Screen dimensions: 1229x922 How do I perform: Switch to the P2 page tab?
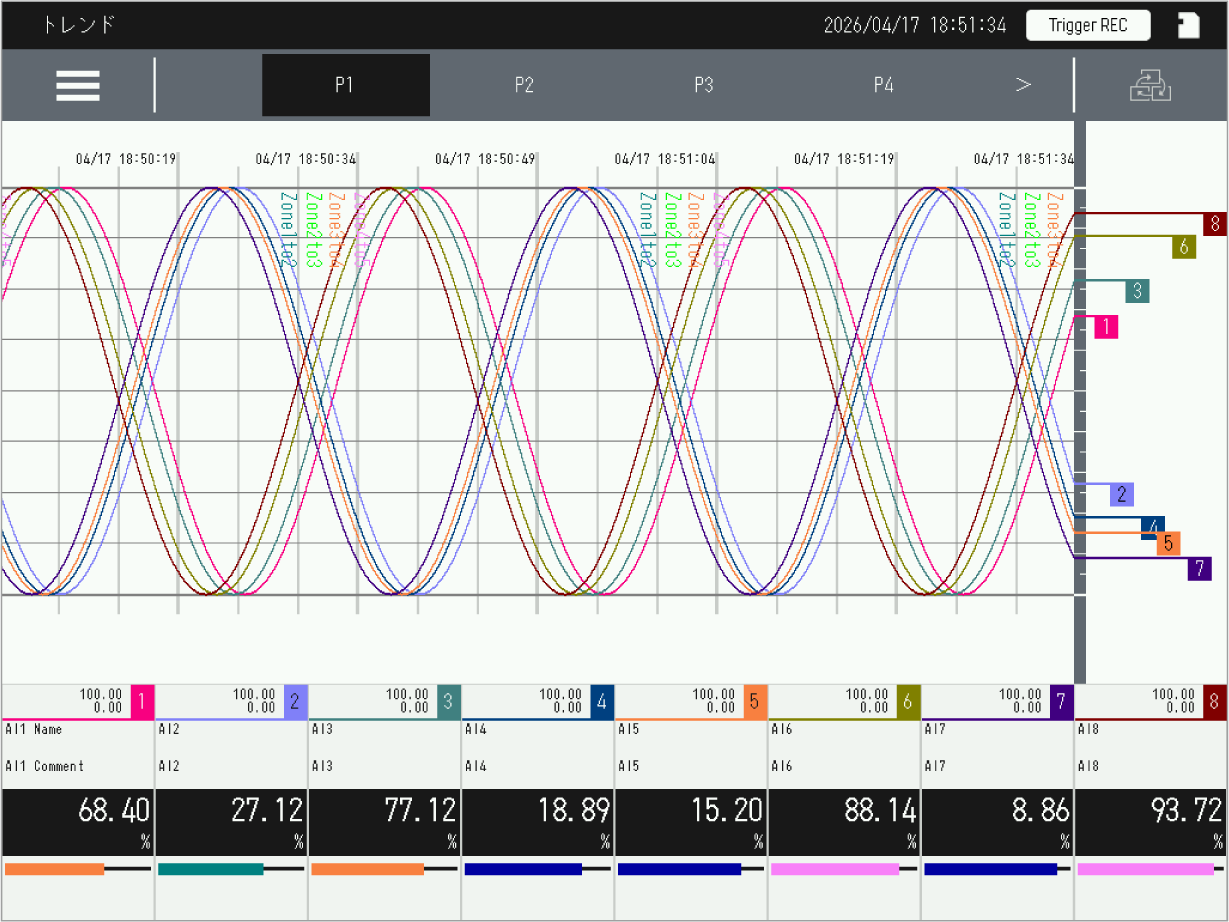tap(524, 85)
